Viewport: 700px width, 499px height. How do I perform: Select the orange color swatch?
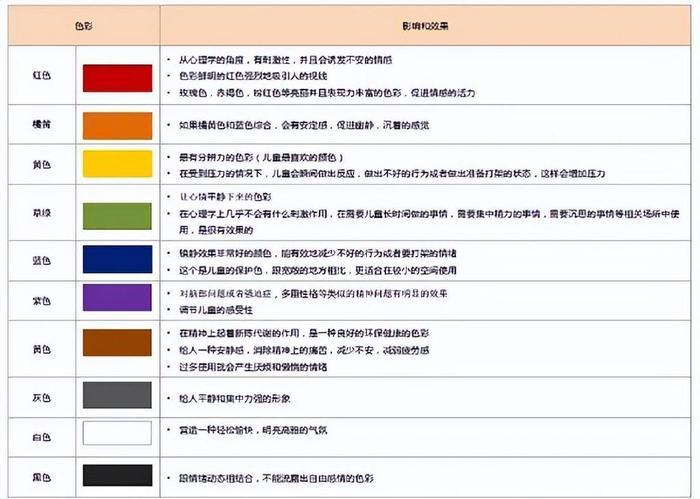(117, 126)
